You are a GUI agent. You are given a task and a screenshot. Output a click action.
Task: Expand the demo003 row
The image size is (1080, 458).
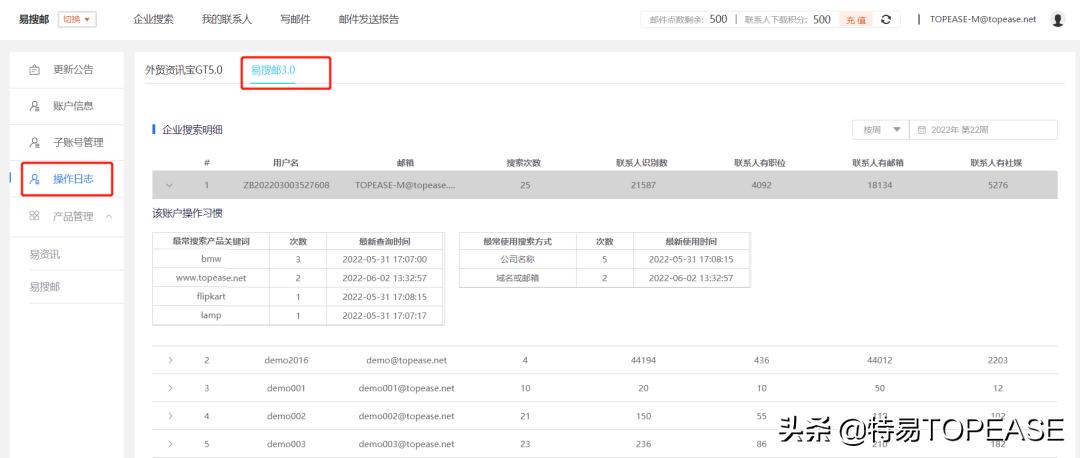coord(169,444)
